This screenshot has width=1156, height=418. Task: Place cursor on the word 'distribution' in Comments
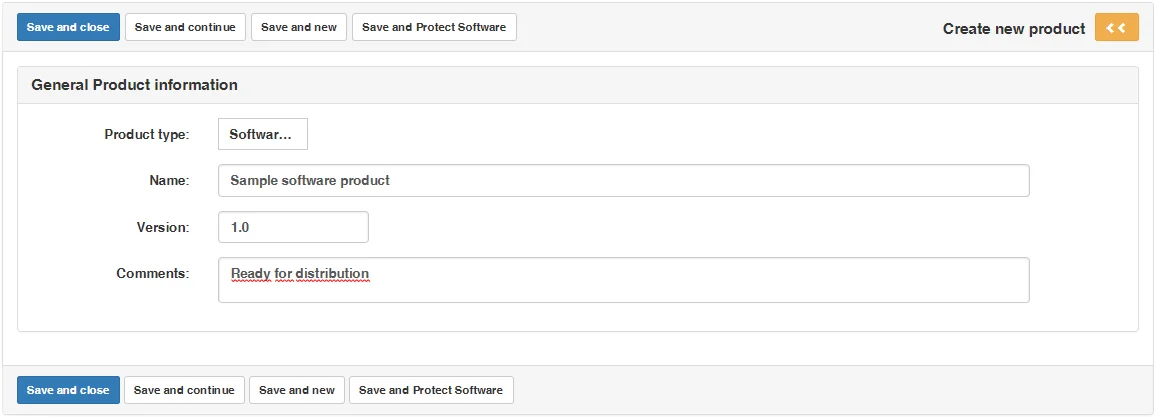coord(334,274)
